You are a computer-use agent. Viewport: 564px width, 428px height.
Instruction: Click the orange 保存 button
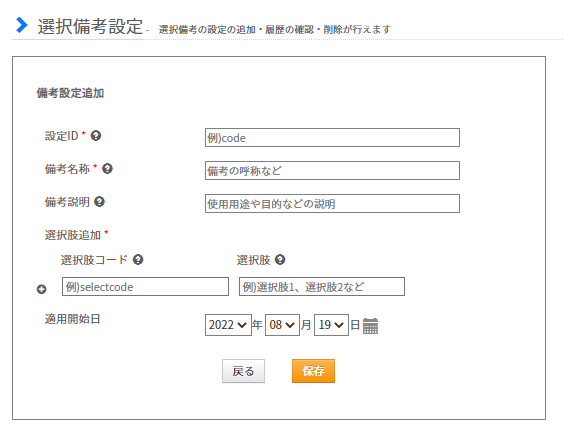313,371
